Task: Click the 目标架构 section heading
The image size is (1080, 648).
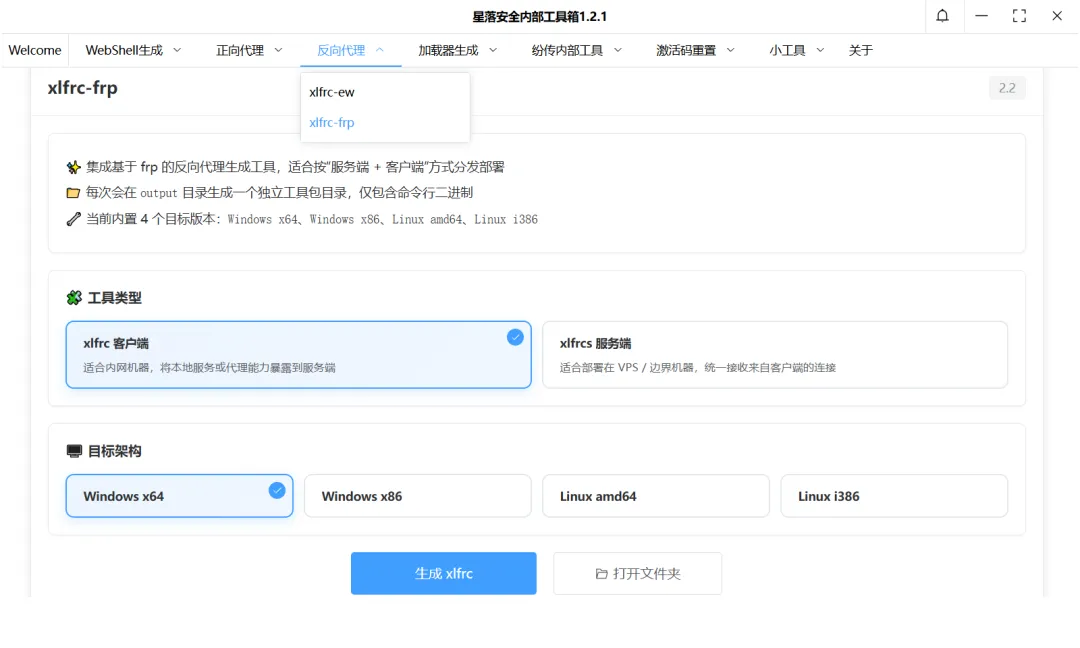Action: tap(114, 451)
